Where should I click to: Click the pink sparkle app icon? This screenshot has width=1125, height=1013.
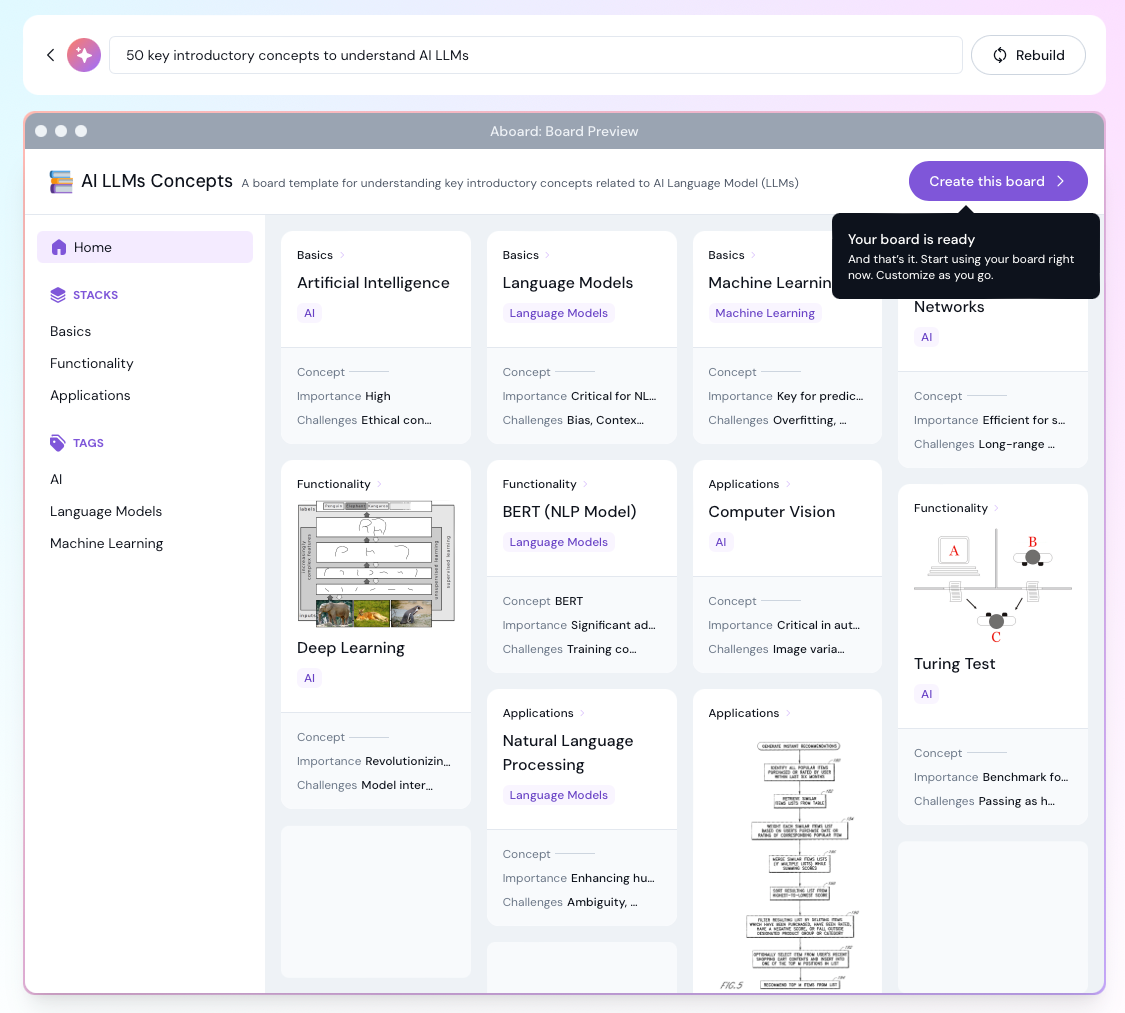tap(84, 55)
